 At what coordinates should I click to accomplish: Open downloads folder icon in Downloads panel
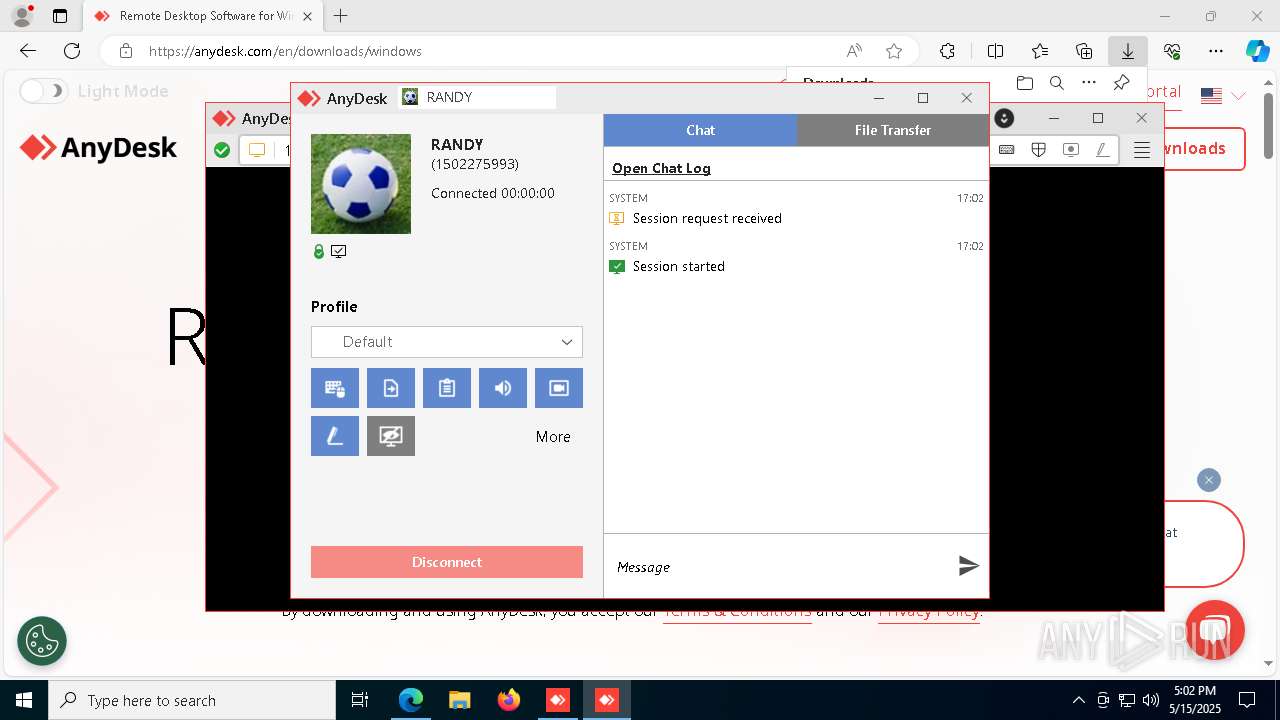(1024, 83)
